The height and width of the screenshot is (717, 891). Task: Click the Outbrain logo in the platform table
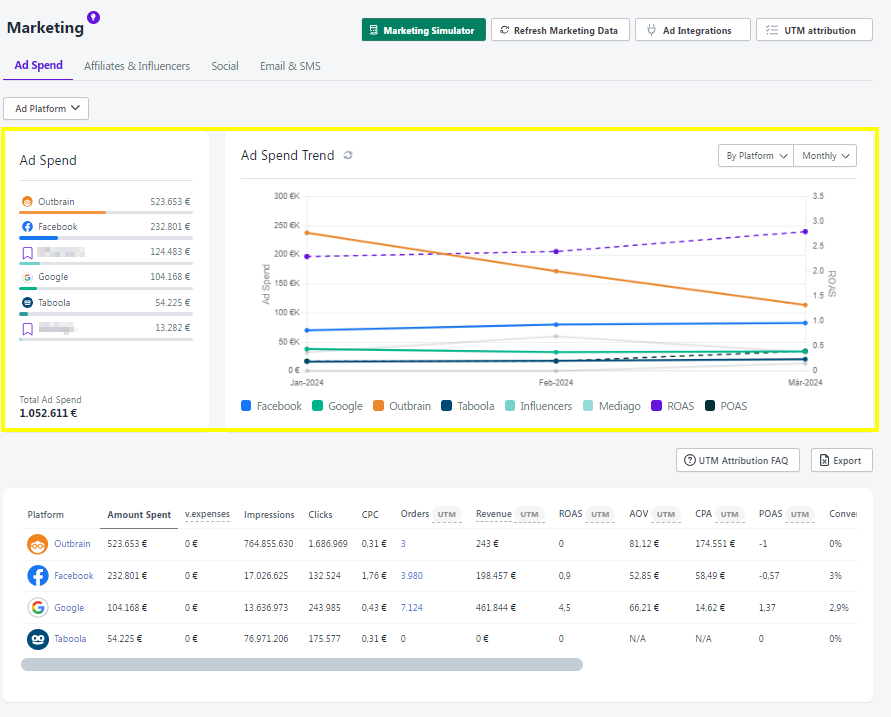[38, 544]
